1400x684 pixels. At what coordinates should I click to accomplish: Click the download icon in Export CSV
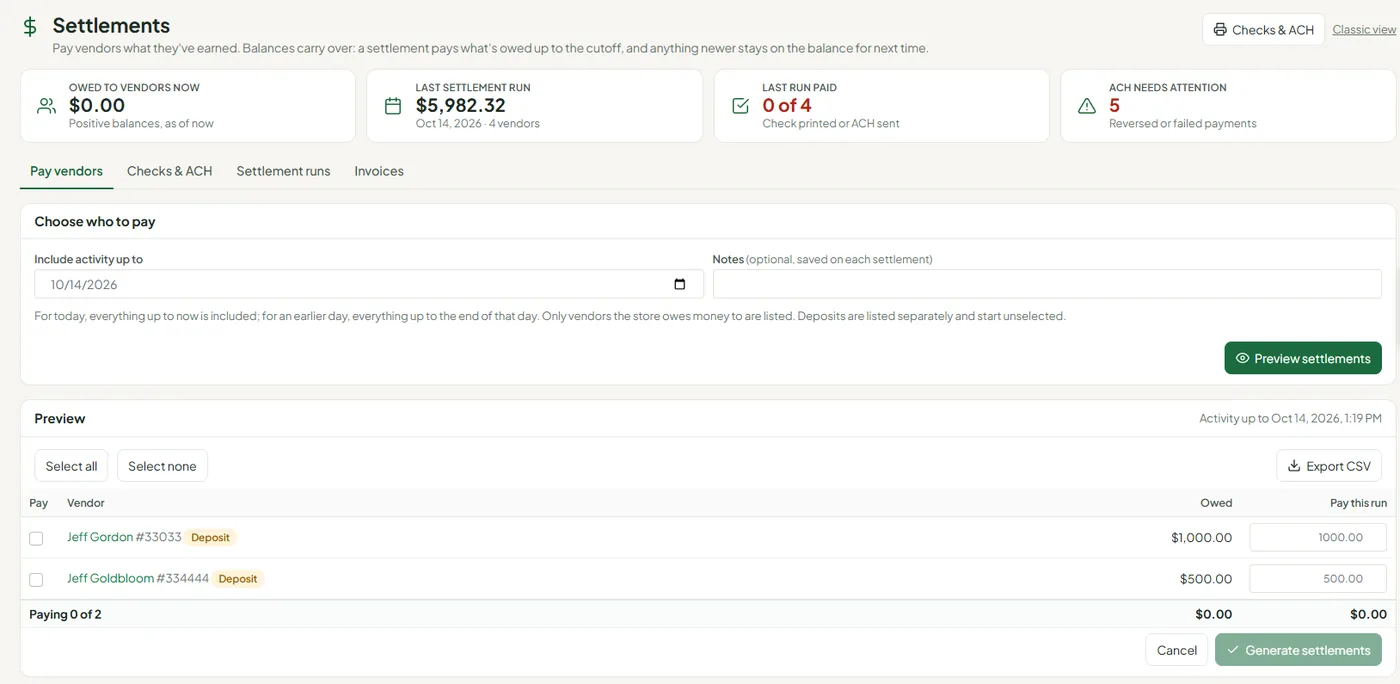(1294, 466)
